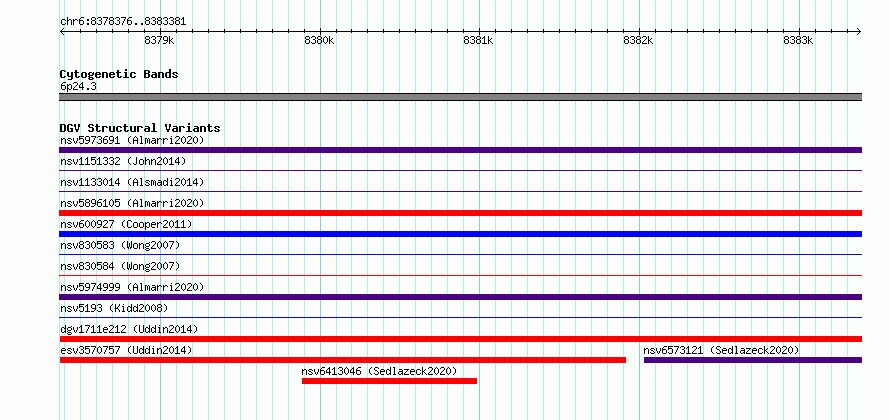Click the purple bar under nsv5974999

pos(461,297)
